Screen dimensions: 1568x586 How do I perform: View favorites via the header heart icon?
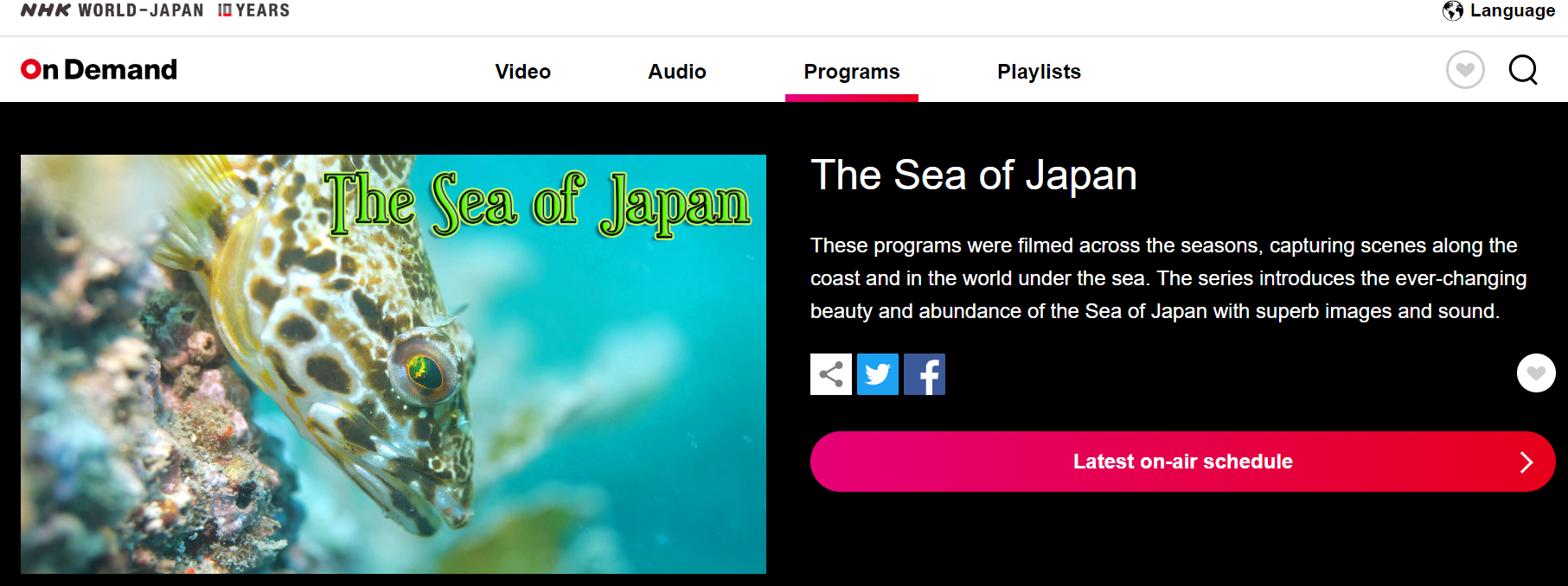pyautogui.click(x=1465, y=70)
